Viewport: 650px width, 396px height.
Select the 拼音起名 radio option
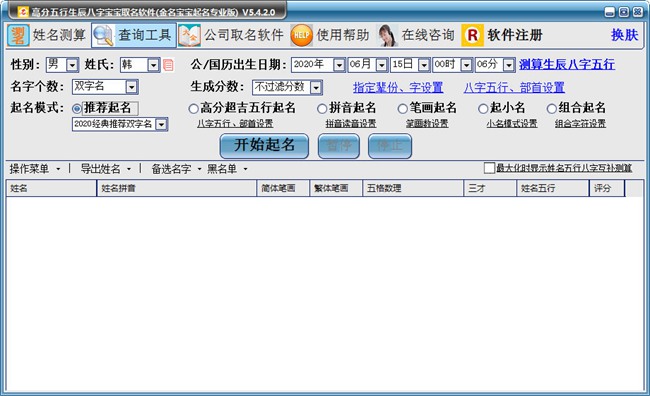[x=322, y=109]
